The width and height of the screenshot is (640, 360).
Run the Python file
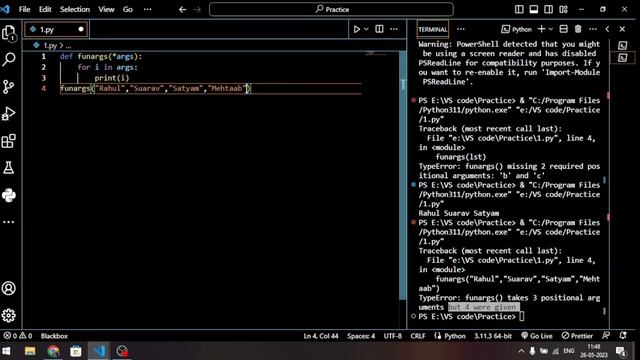click(x=357, y=29)
